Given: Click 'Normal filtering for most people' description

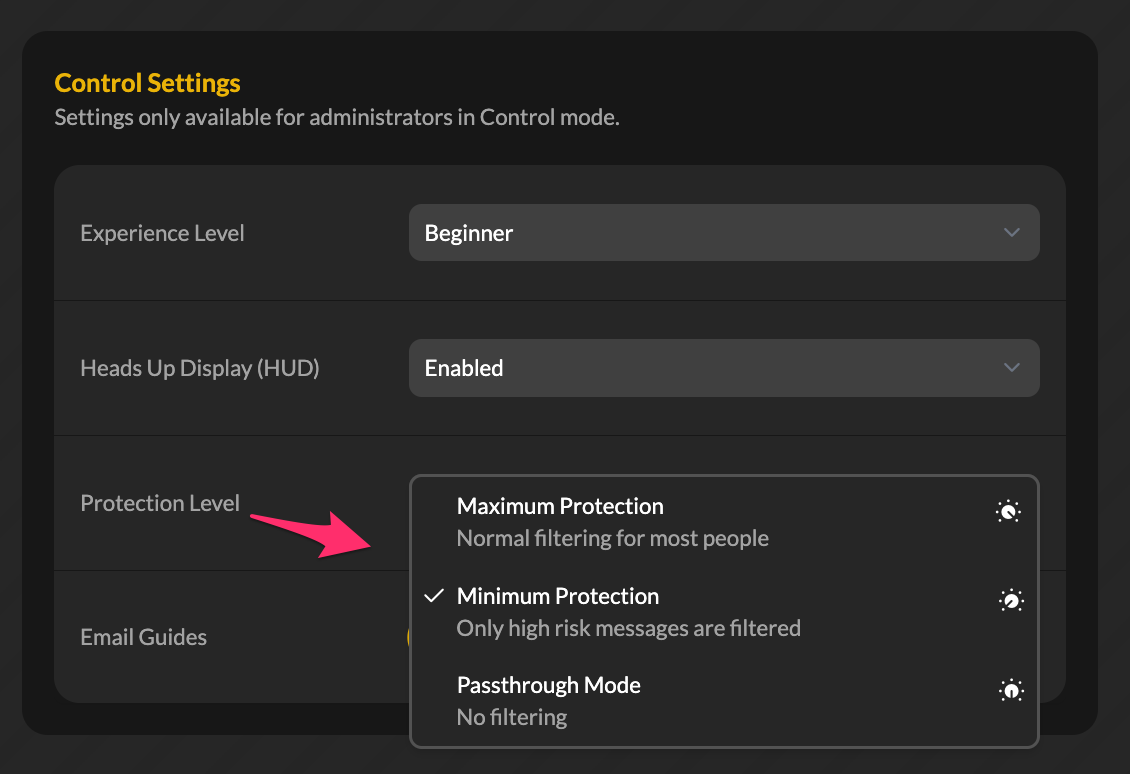Looking at the screenshot, I should click(x=613, y=538).
